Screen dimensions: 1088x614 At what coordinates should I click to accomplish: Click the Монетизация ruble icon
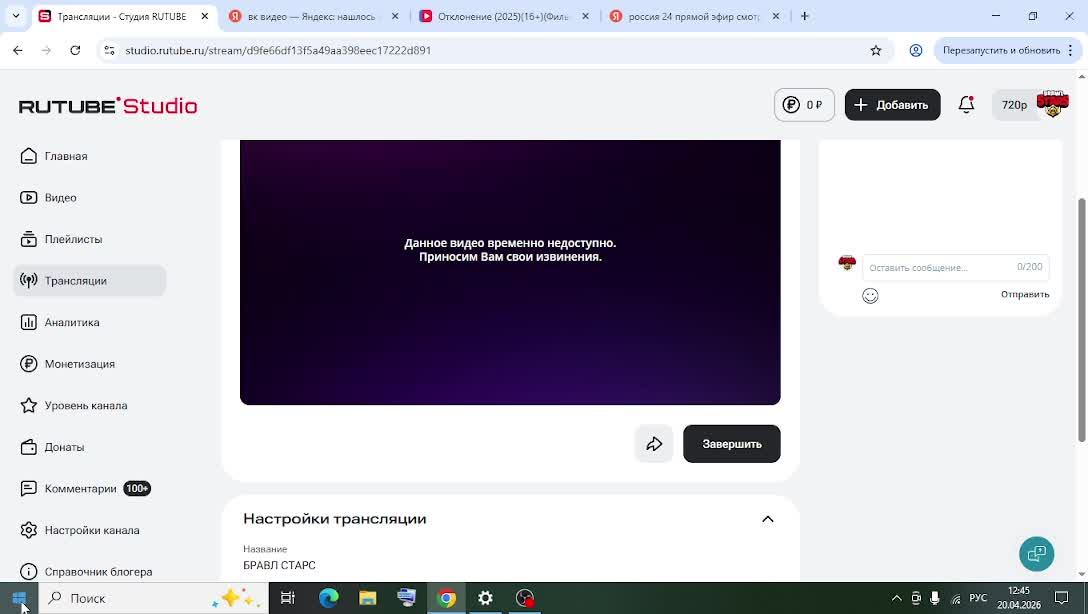click(28, 364)
